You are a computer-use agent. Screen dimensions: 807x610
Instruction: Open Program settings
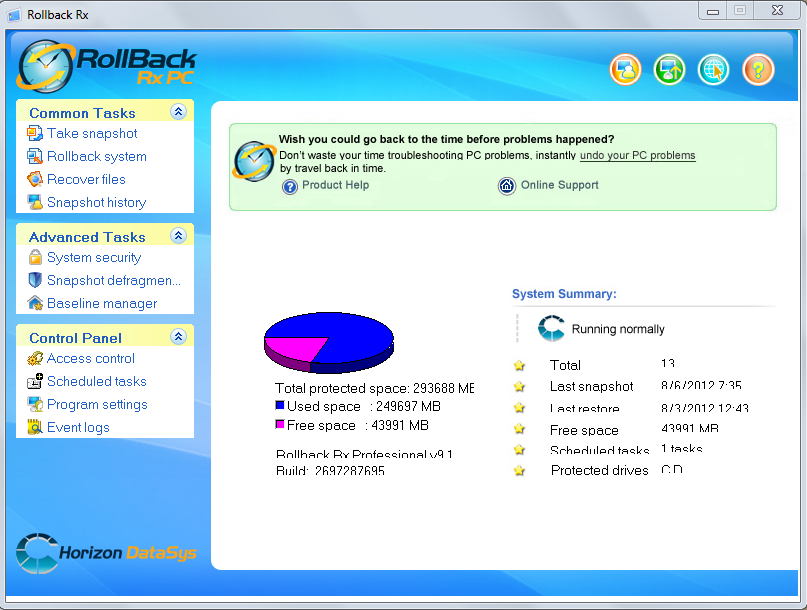tap(97, 405)
